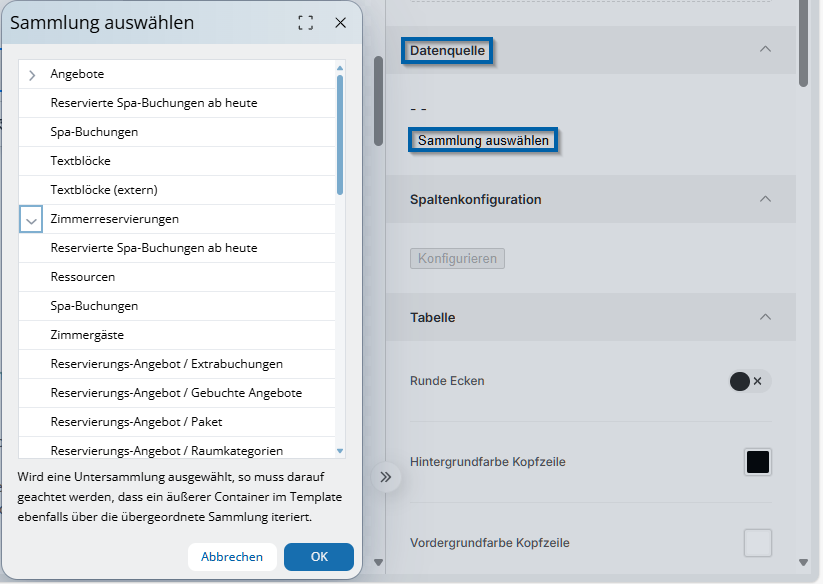Image resolution: width=823 pixels, height=584 pixels.
Task: Click the Konfigurieren button
Action: (x=457, y=259)
